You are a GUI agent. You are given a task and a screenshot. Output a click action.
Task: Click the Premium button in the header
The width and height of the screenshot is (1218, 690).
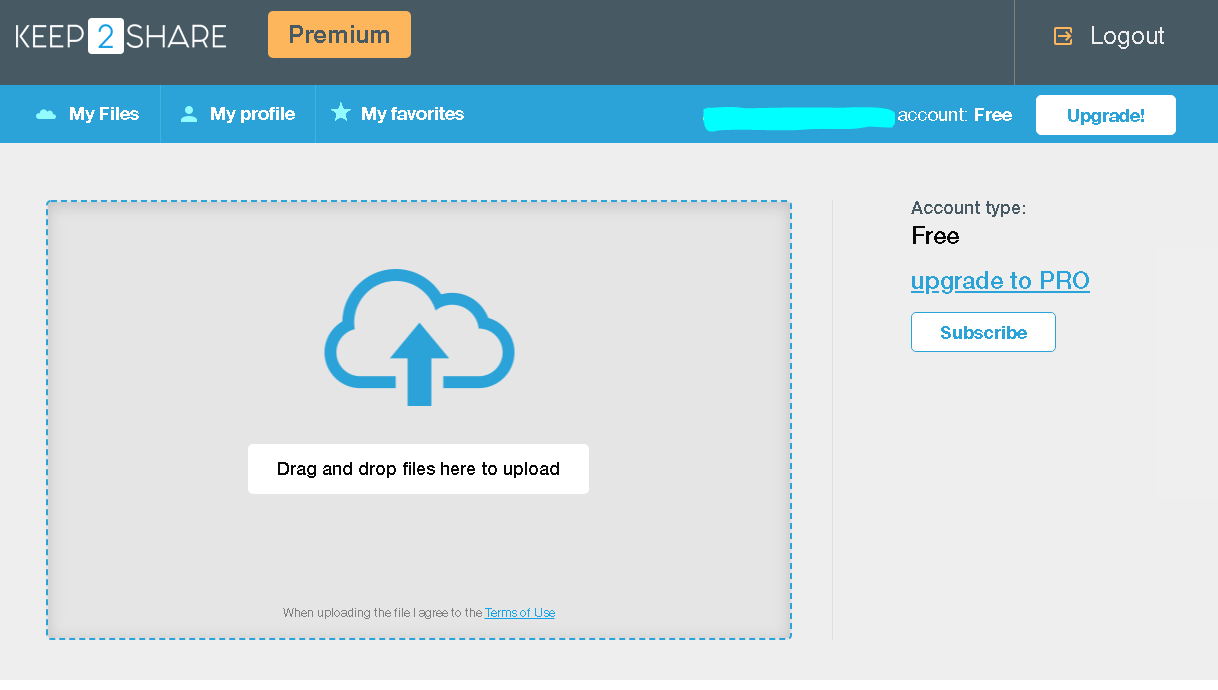pos(339,34)
